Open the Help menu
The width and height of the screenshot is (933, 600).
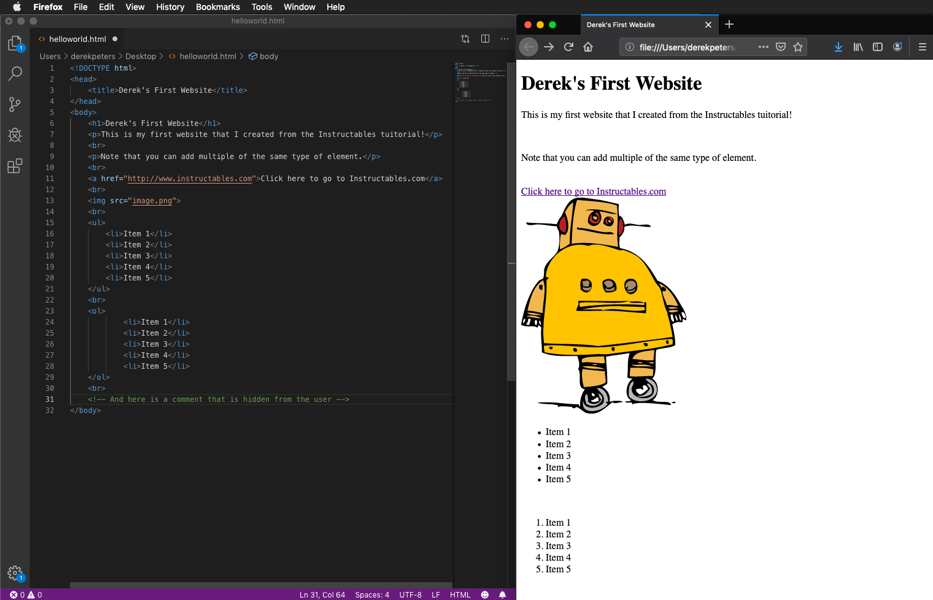click(336, 7)
